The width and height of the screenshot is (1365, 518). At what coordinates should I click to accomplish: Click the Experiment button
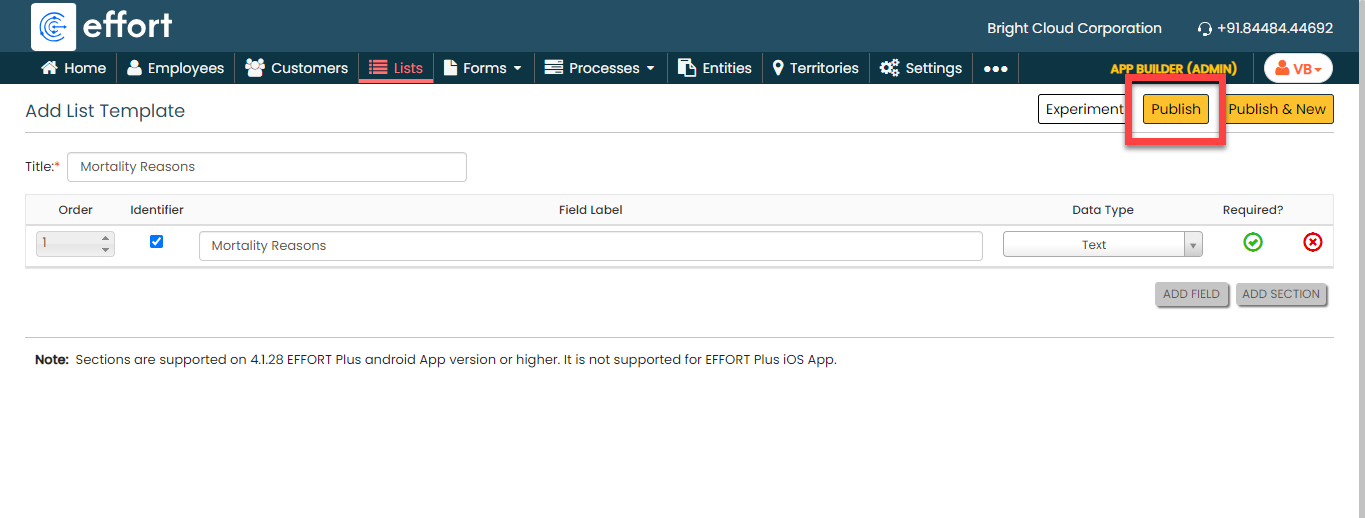1084,109
